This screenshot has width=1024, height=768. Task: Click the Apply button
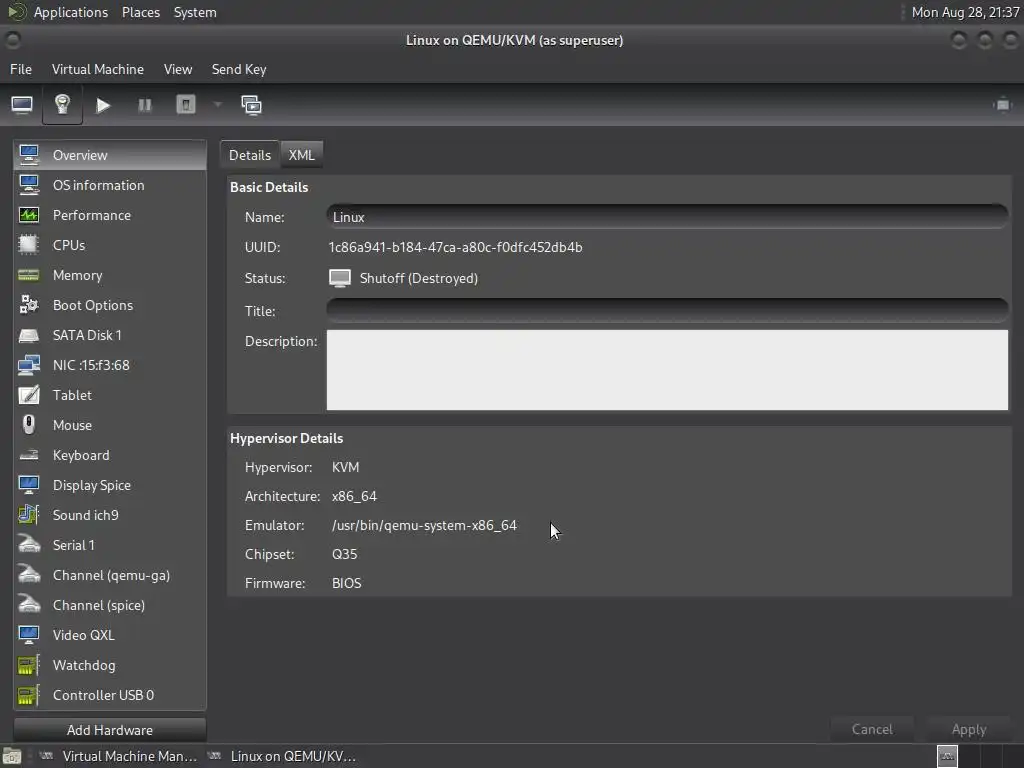[x=969, y=729]
